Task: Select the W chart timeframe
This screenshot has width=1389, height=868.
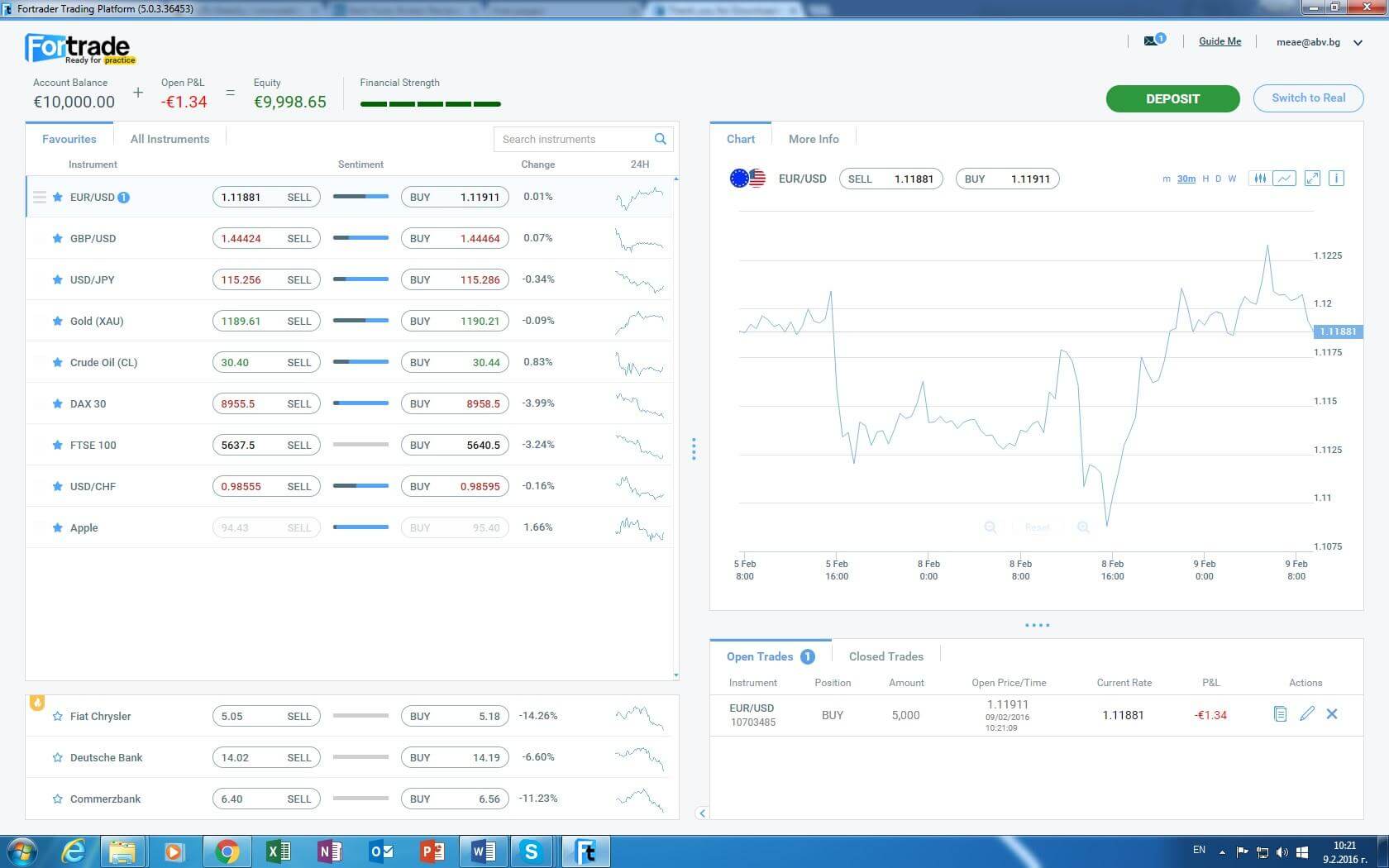Action: pyautogui.click(x=1232, y=179)
